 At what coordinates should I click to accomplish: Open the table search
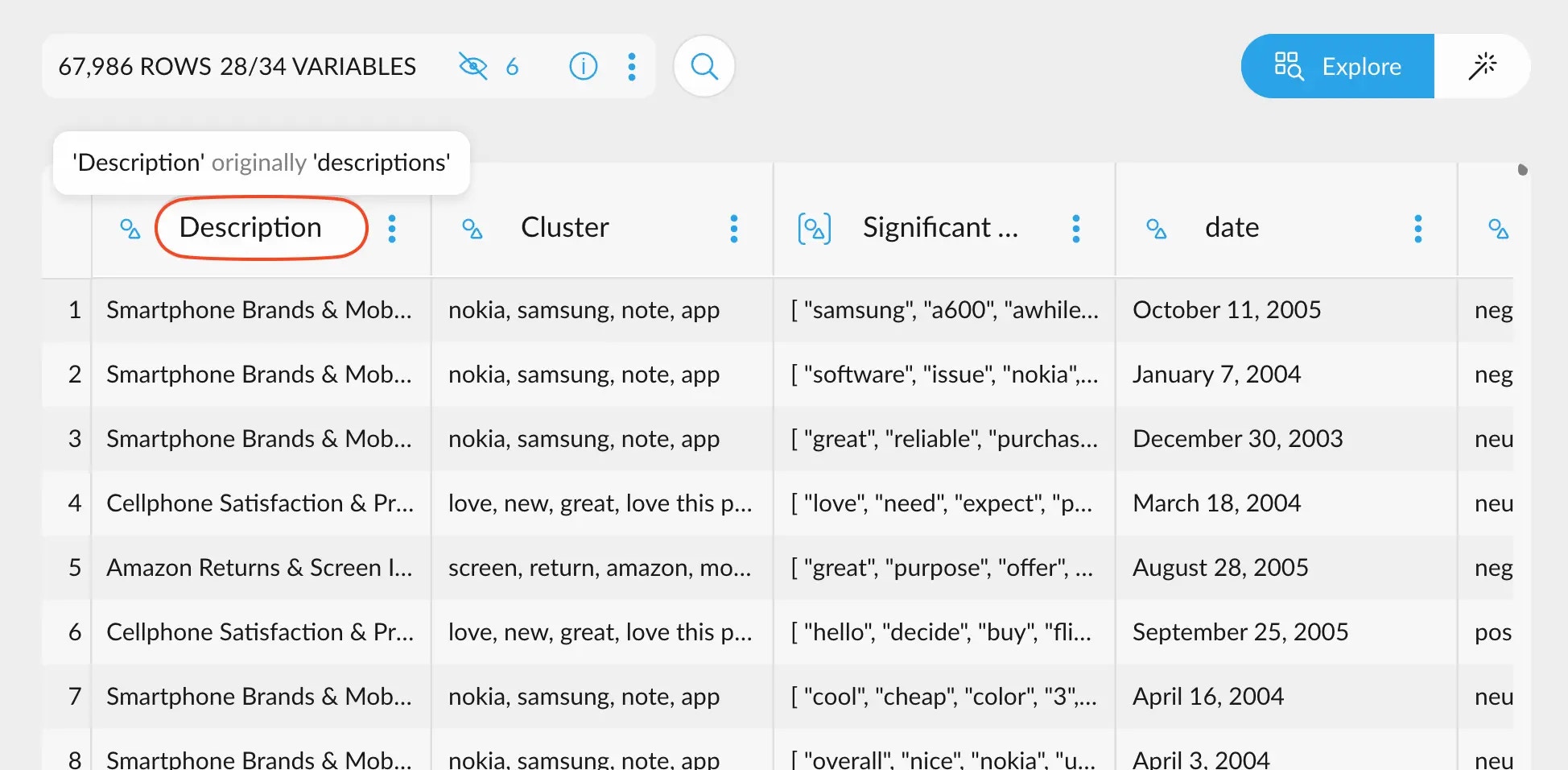[704, 66]
